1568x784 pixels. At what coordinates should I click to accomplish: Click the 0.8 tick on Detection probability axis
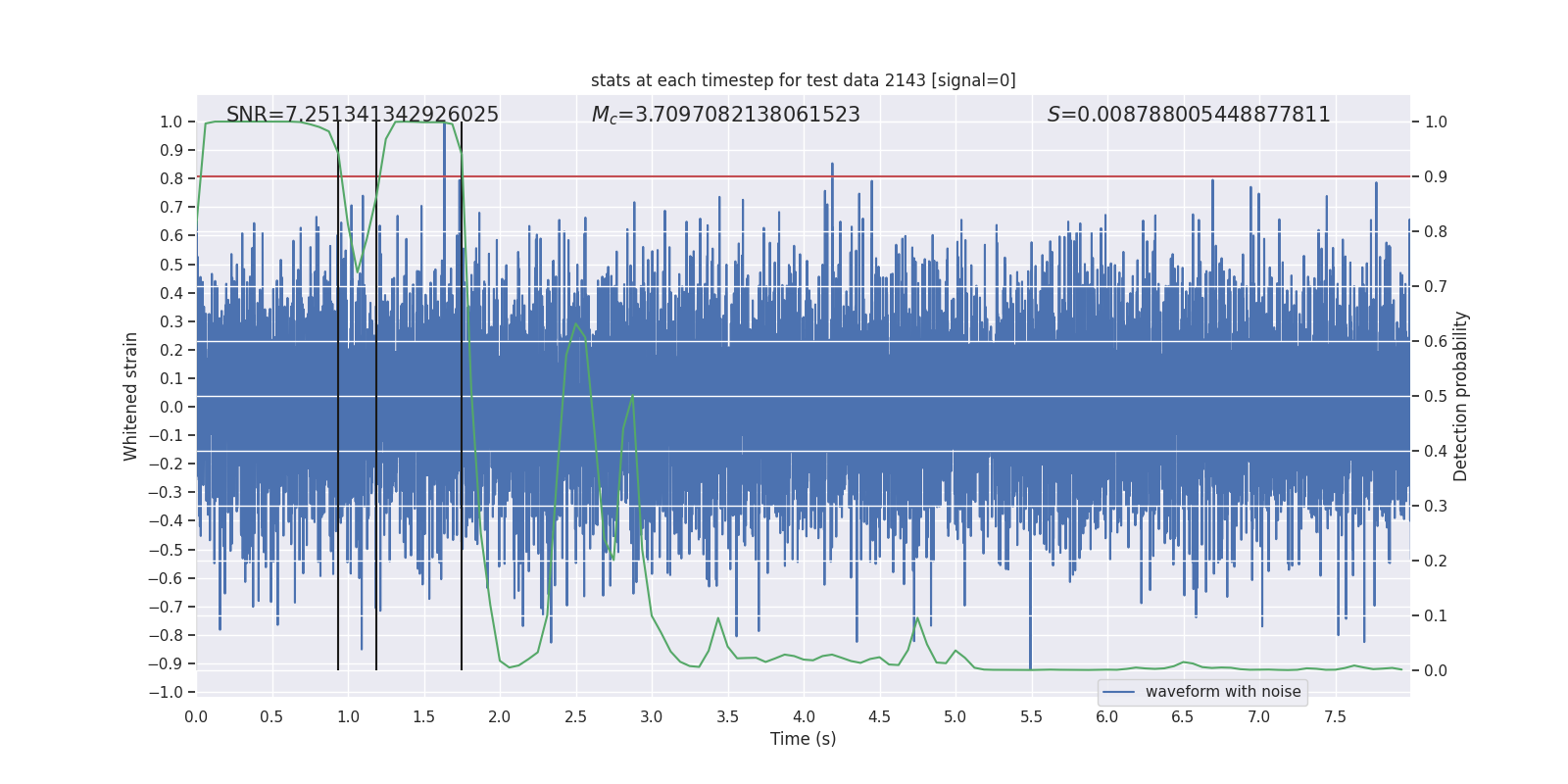[x=1436, y=232]
